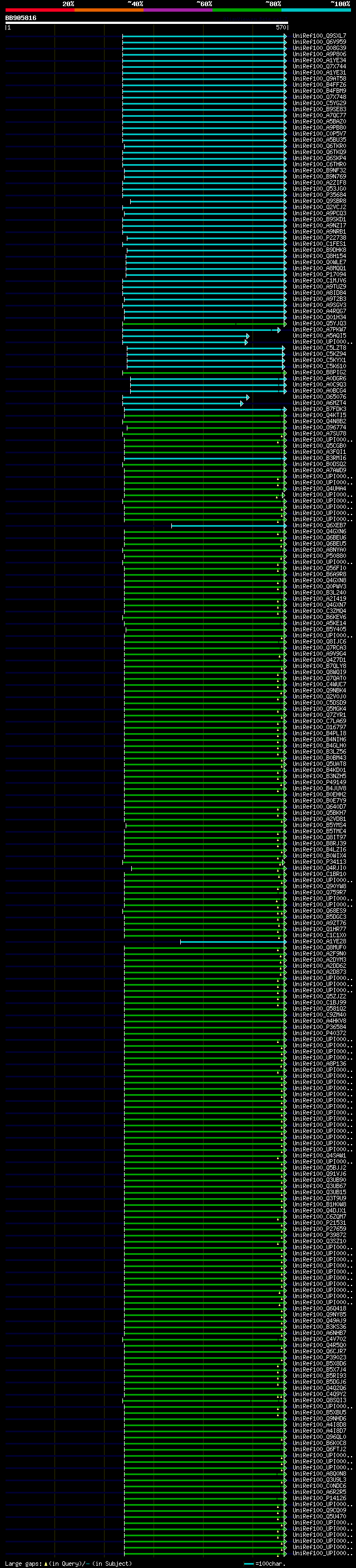The image size is (356, 1568).
Task: Select the UniRef100_B3RMI6 hit label
Action: tap(319, 458)
